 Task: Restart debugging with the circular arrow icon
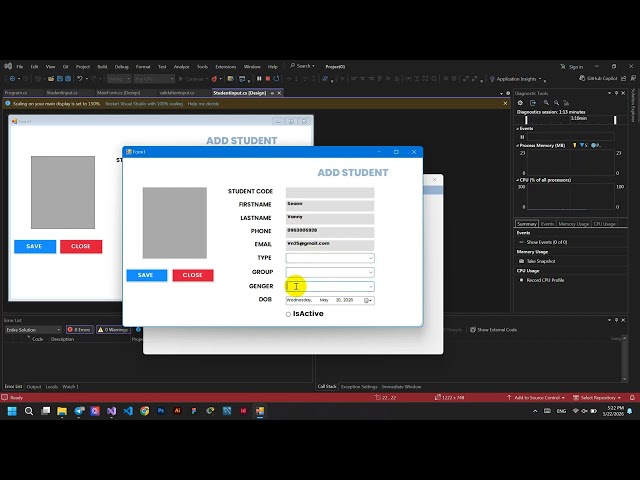276,79
